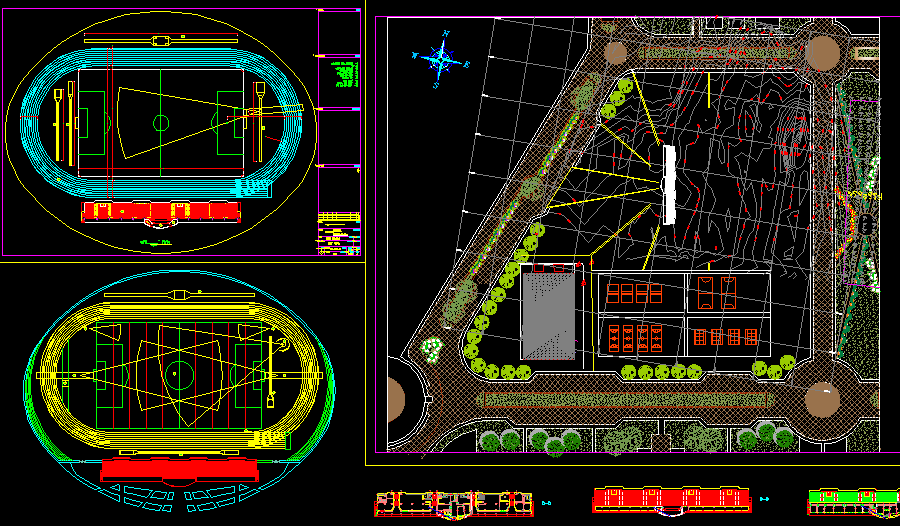The height and width of the screenshot is (526, 900).
Task: Select green-topped elevation drawing at bottom right
Action: tap(854, 502)
